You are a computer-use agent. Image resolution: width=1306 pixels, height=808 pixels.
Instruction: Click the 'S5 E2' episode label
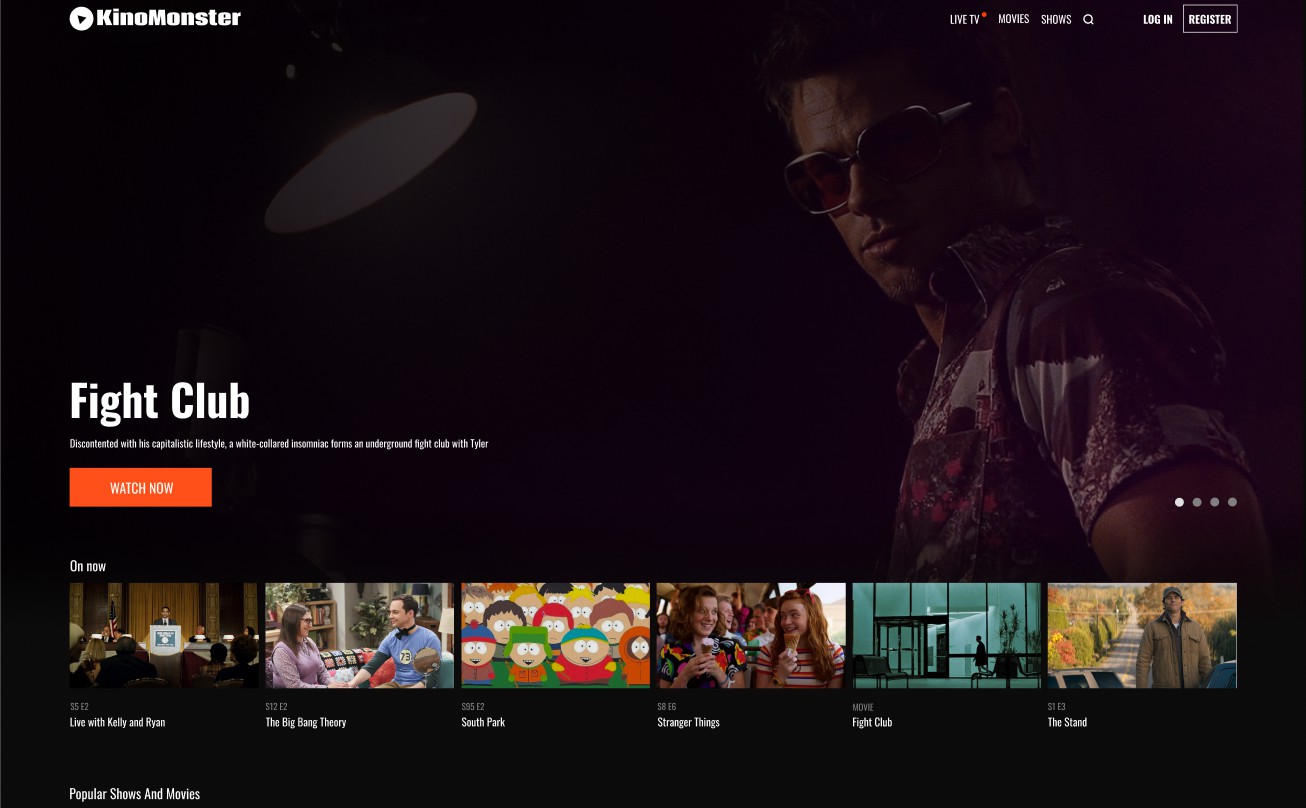(x=79, y=707)
